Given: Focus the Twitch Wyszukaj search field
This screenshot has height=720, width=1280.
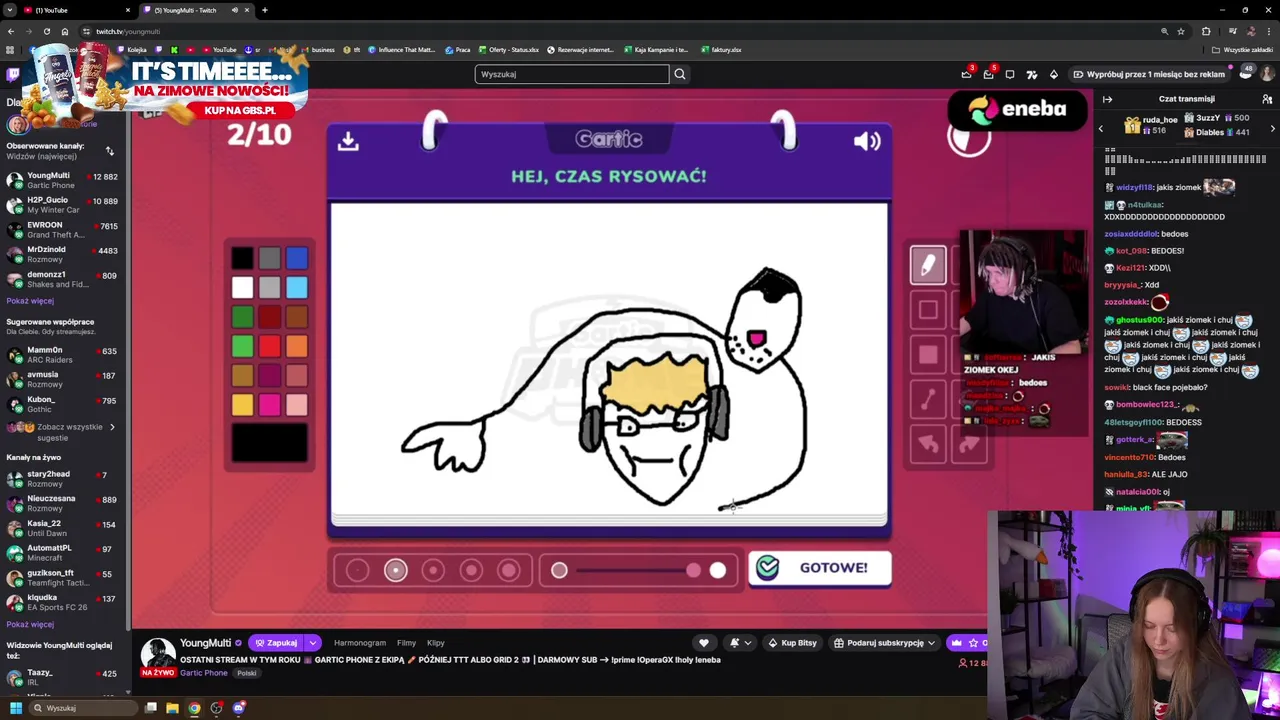Looking at the screenshot, I should [572, 74].
